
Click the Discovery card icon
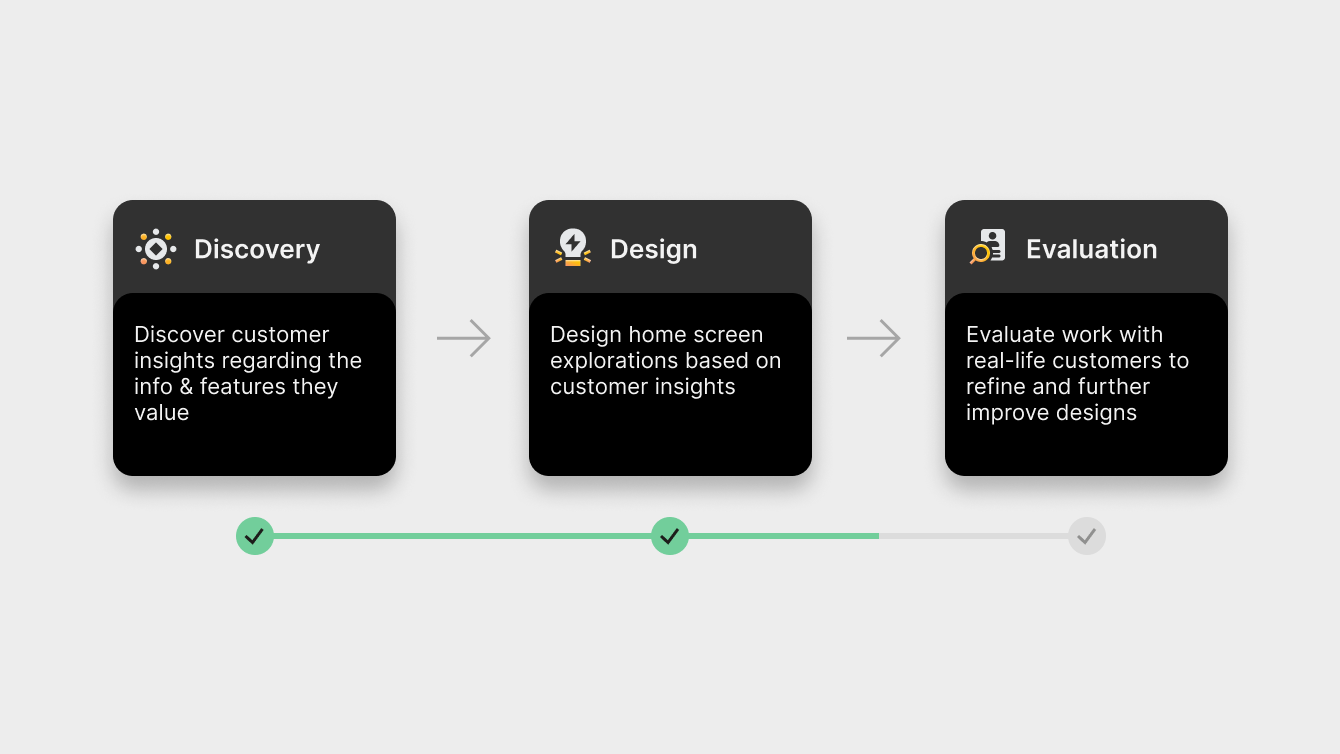(x=156, y=249)
